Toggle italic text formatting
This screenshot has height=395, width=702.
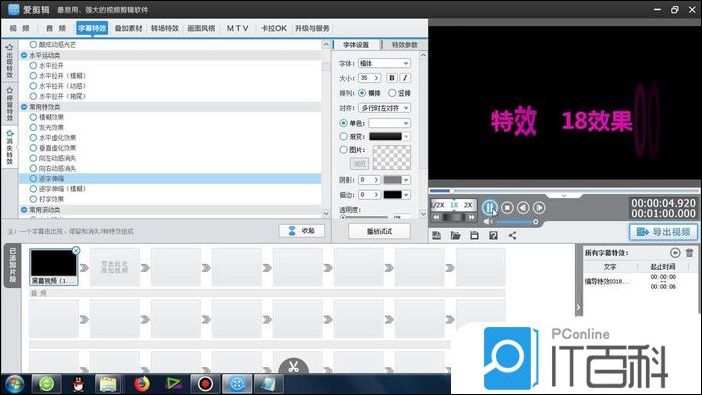coord(405,78)
